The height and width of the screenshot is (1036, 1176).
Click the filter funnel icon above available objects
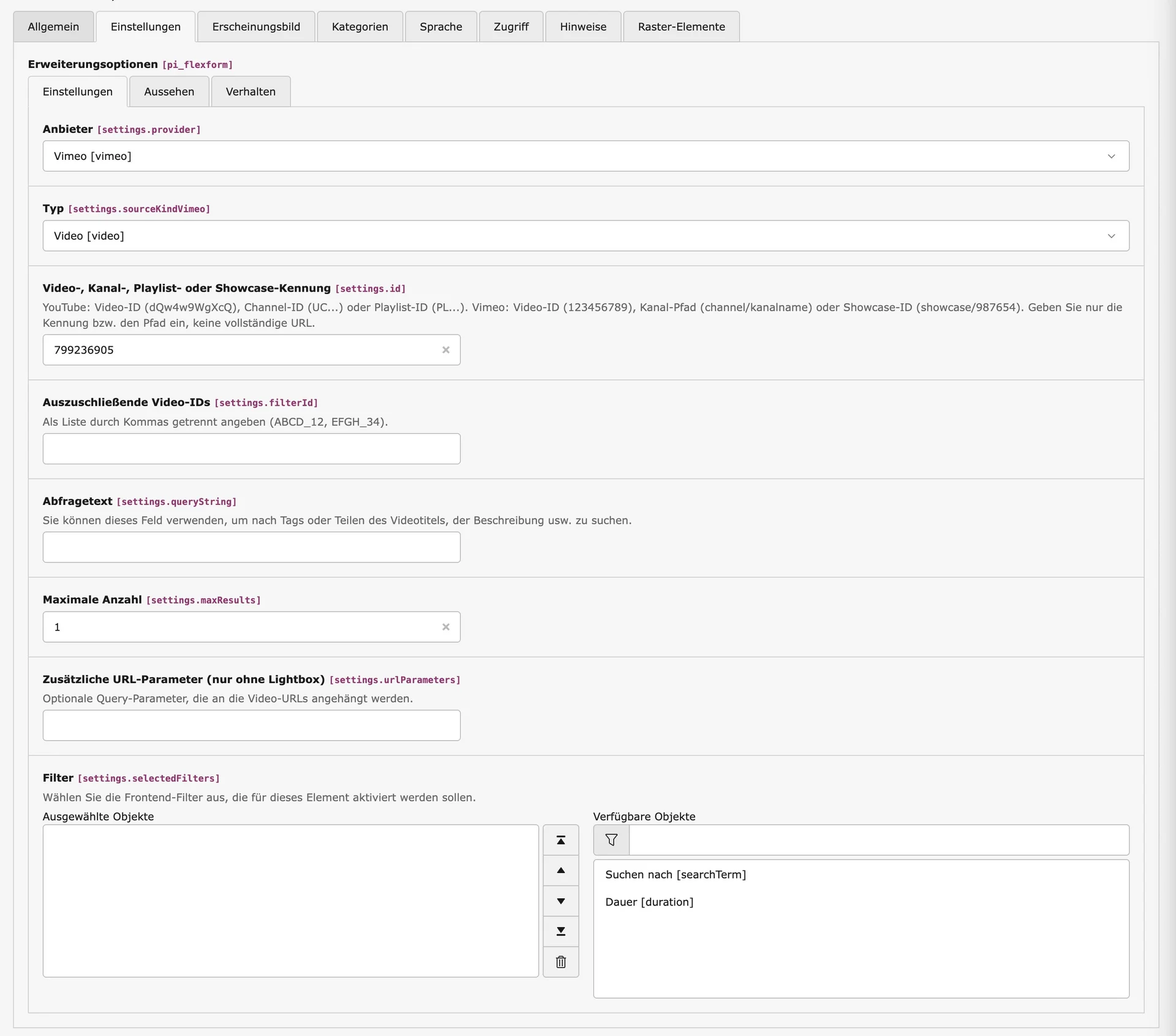tap(610, 840)
